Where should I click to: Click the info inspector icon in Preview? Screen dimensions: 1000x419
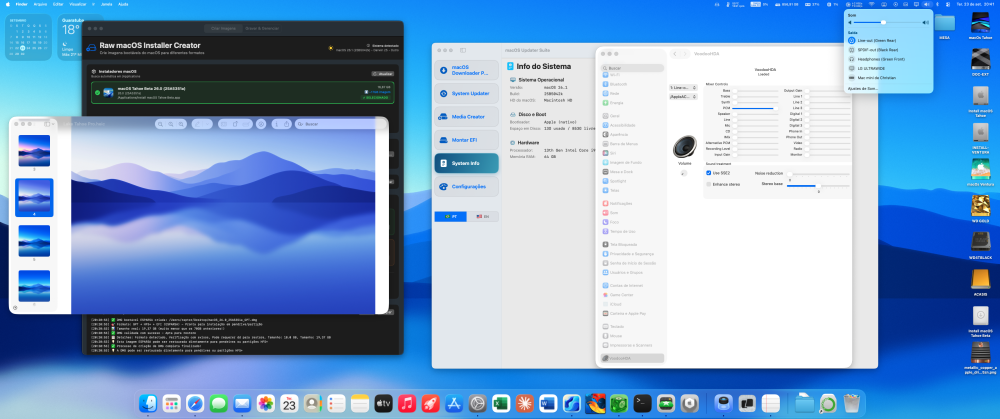(x=276, y=124)
